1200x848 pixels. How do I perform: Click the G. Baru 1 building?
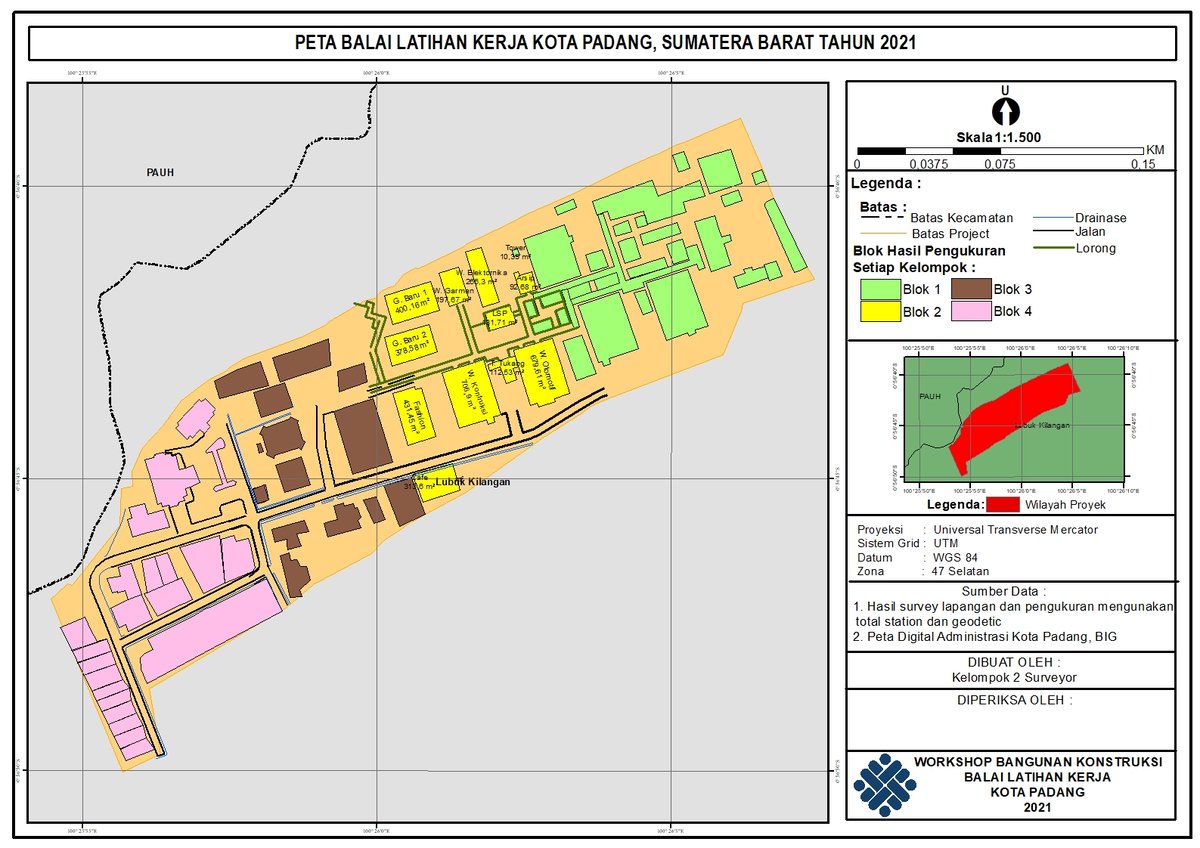click(411, 301)
